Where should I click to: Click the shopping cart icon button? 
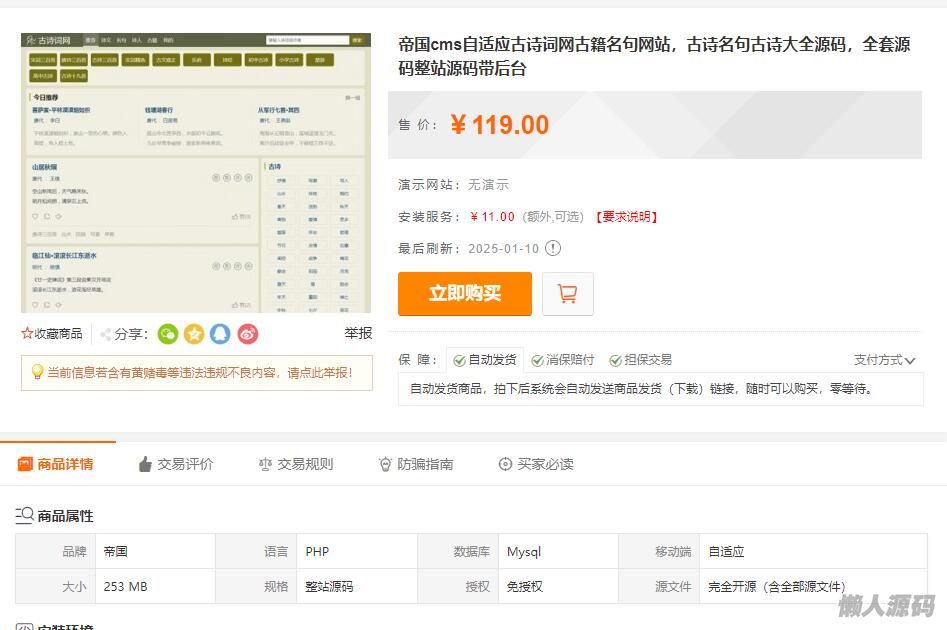[x=567, y=294]
